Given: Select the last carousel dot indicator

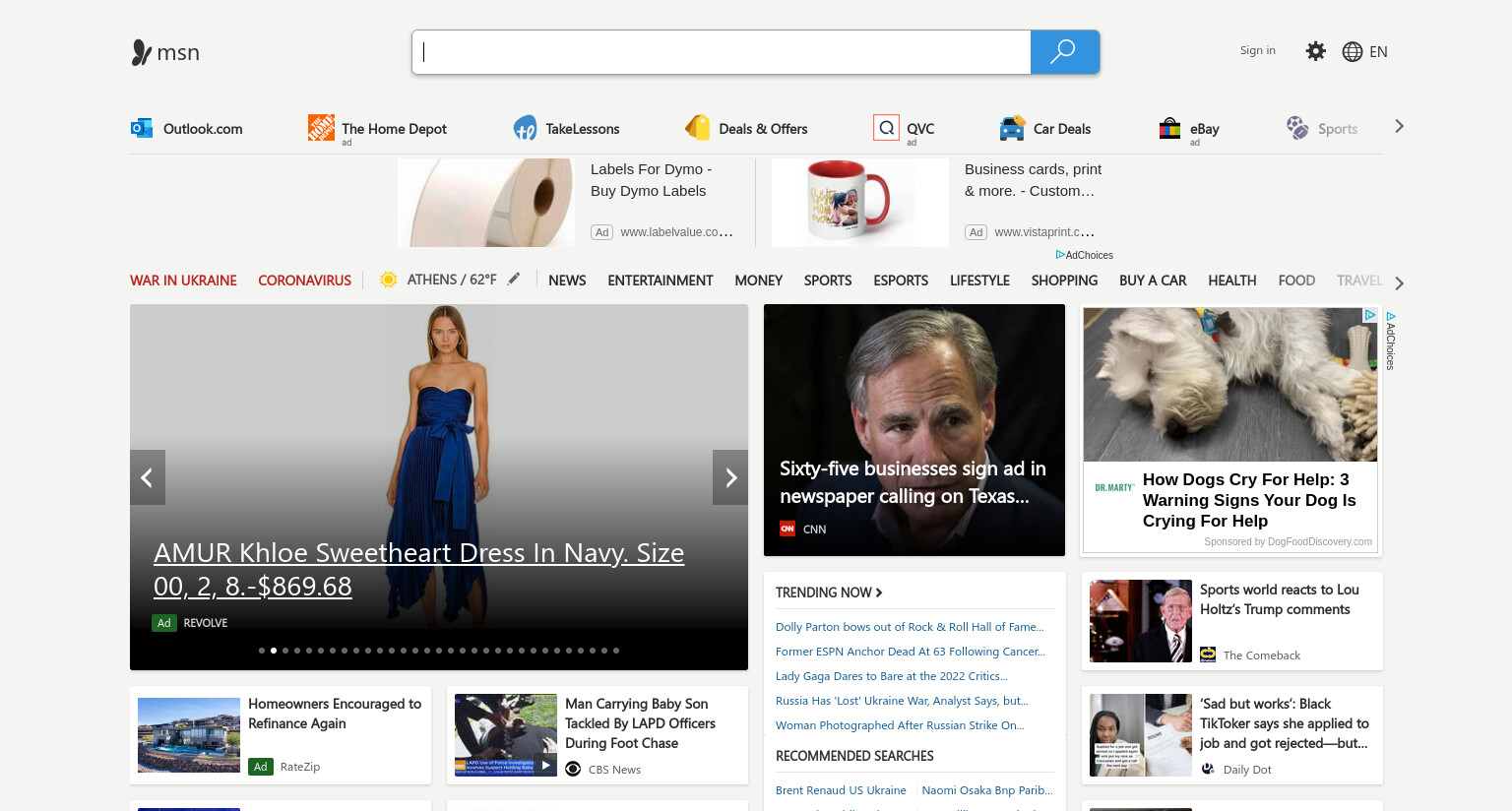Looking at the screenshot, I should pyautogui.click(x=616, y=651).
